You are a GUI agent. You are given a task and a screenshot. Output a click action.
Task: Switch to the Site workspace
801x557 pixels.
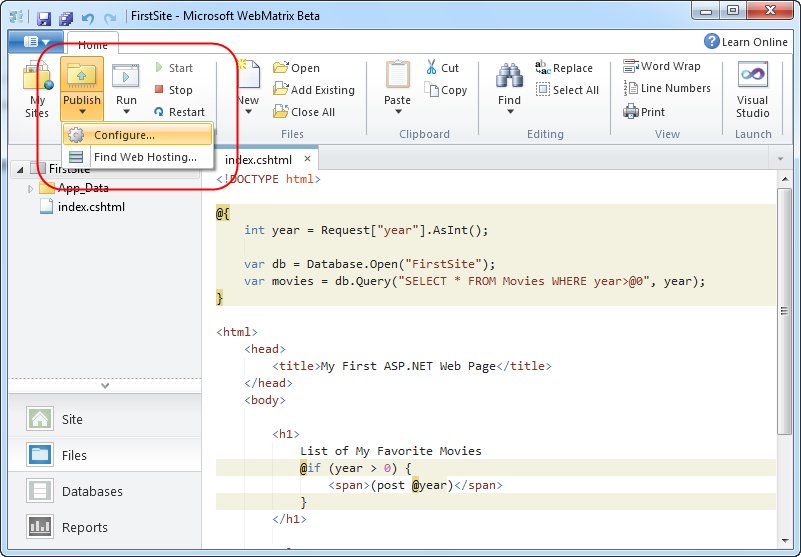tap(105, 419)
